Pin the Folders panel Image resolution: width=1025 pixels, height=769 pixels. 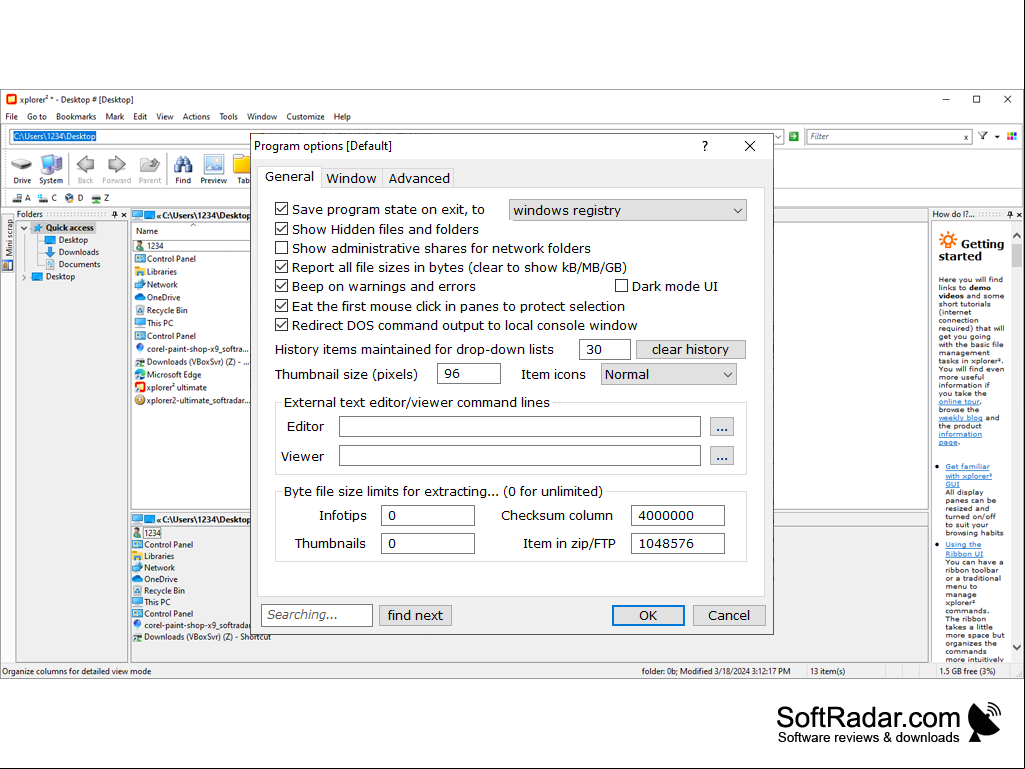(x=114, y=214)
